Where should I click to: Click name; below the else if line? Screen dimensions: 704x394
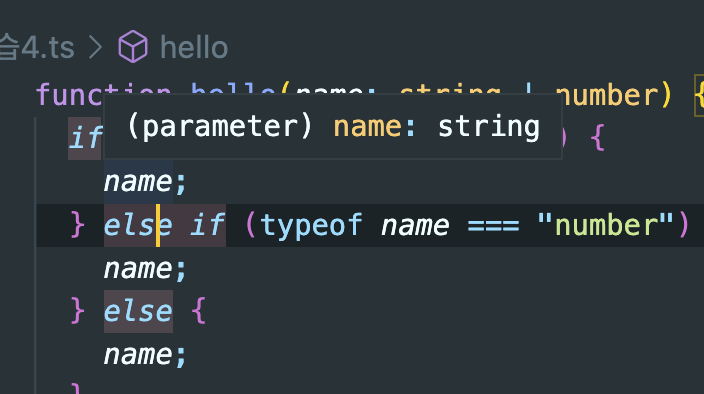(145, 269)
